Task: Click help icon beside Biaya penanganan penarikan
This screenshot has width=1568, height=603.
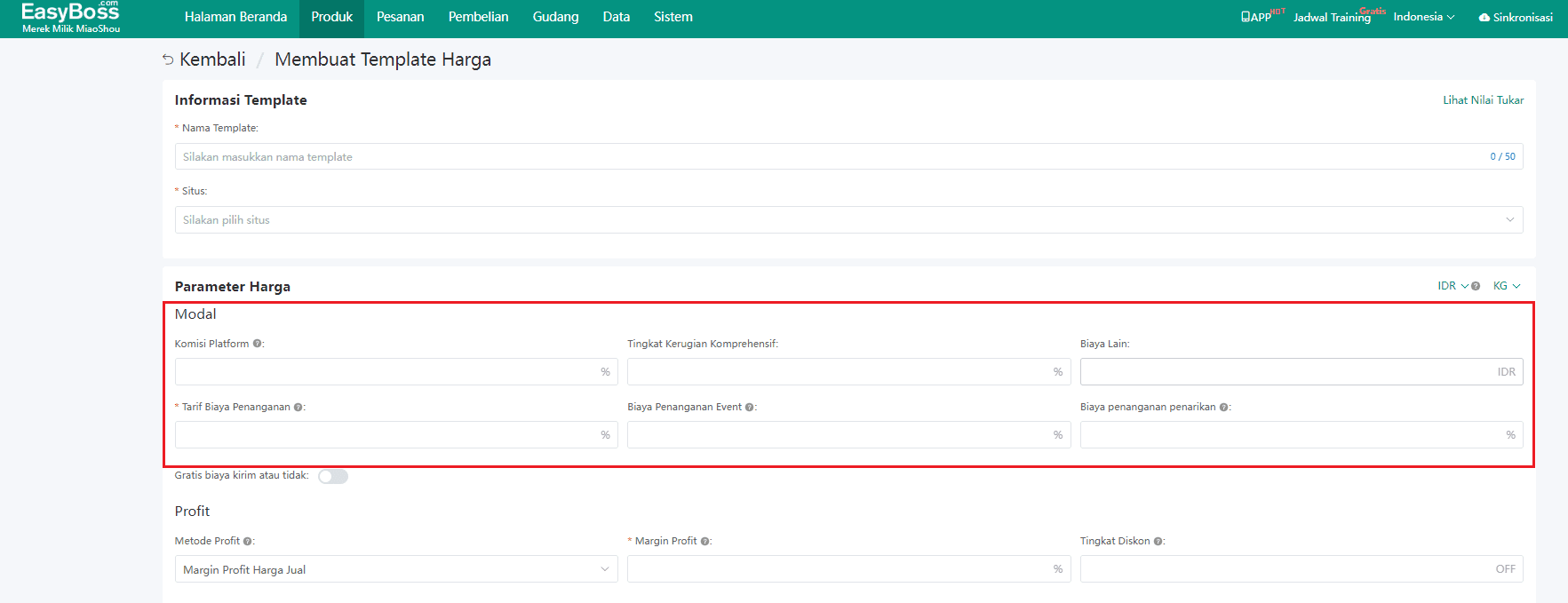Action: click(1224, 408)
